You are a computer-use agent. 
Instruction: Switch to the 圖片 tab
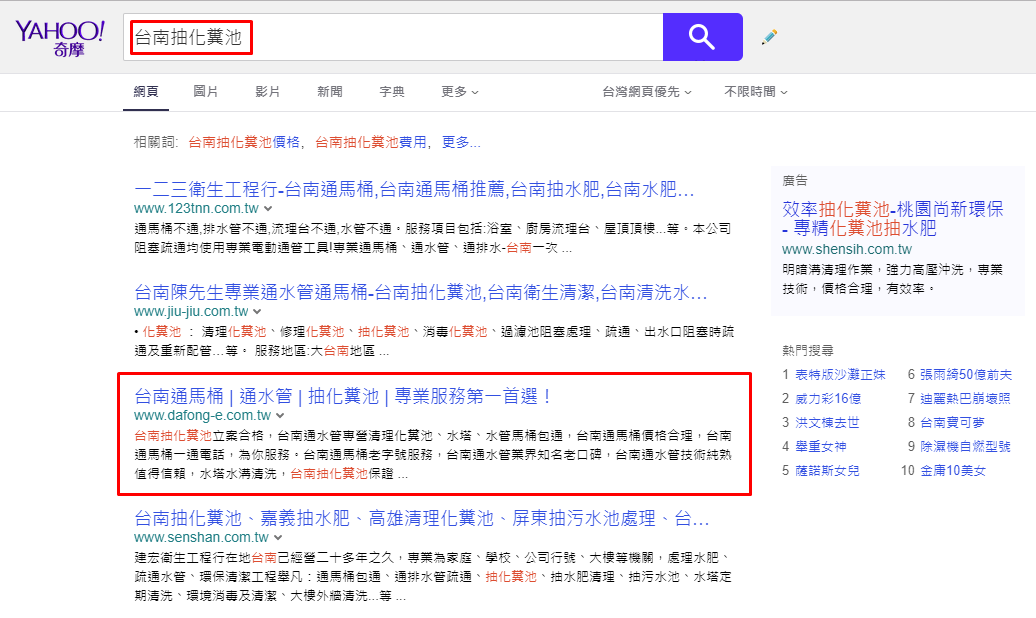click(x=205, y=92)
